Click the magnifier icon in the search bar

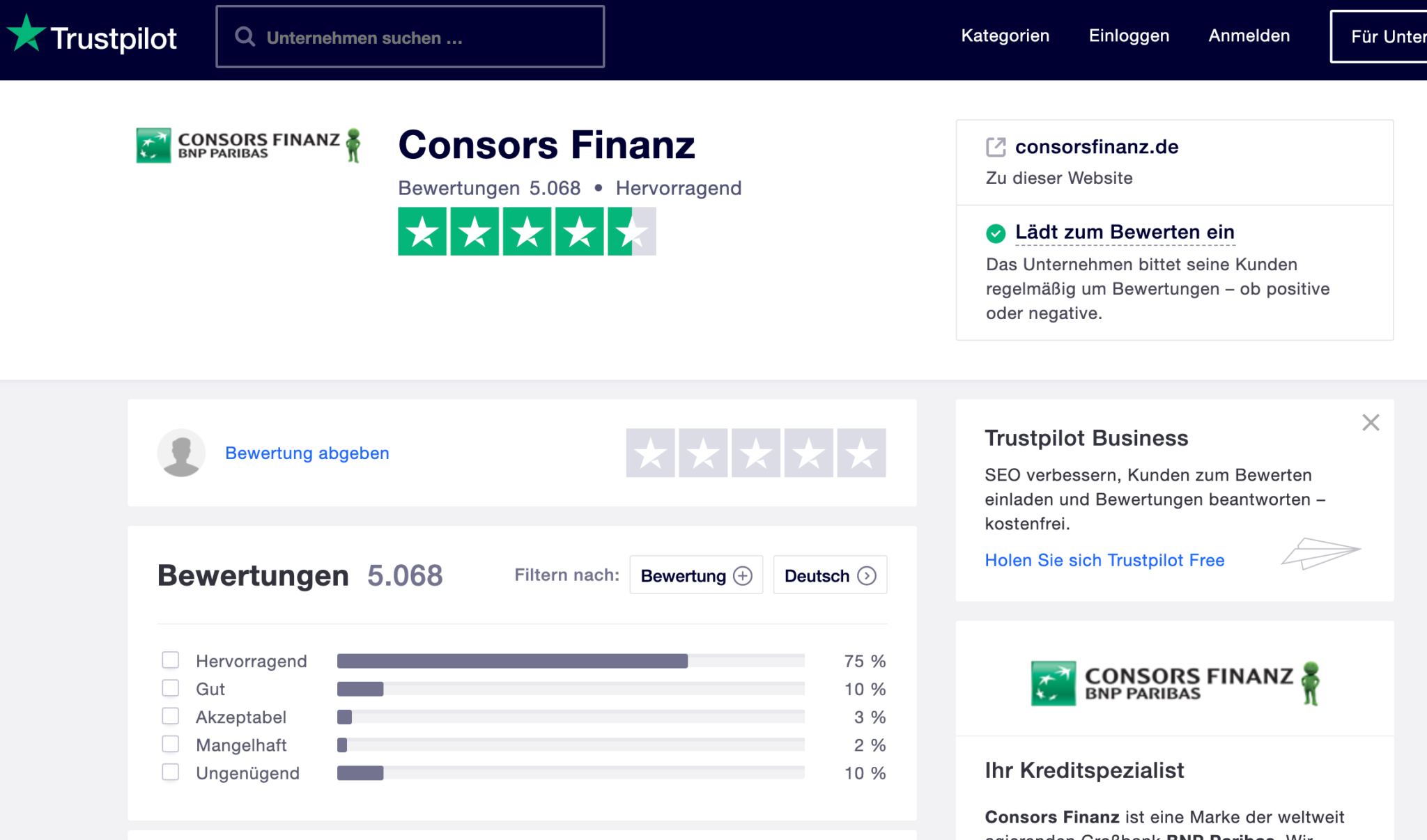[x=245, y=36]
